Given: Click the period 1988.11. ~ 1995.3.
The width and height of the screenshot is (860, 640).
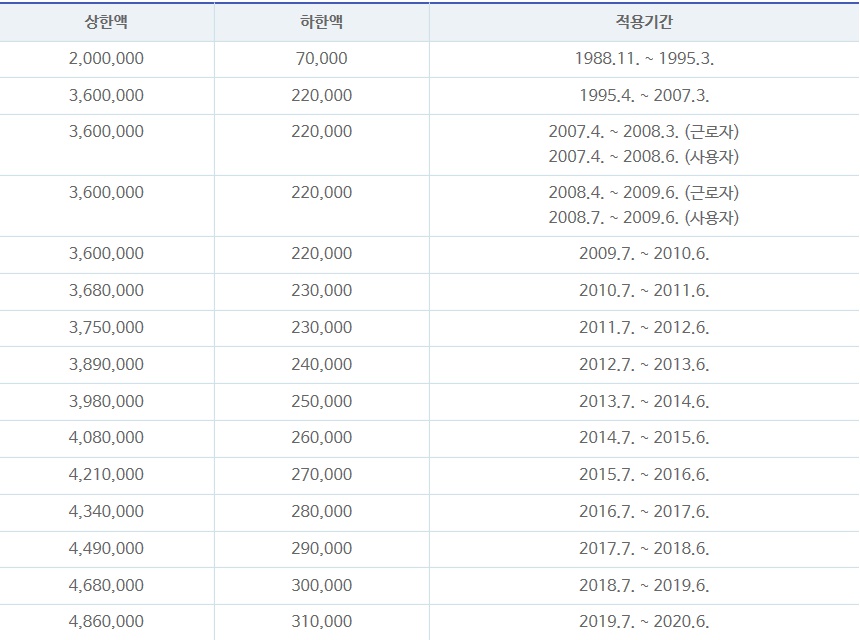Looking at the screenshot, I should 644,58.
